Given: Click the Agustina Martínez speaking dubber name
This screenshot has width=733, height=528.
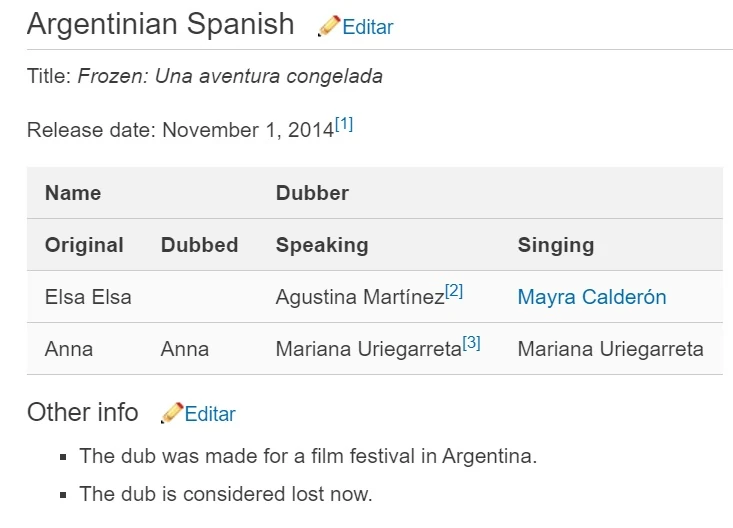Looking at the screenshot, I should (359, 297).
